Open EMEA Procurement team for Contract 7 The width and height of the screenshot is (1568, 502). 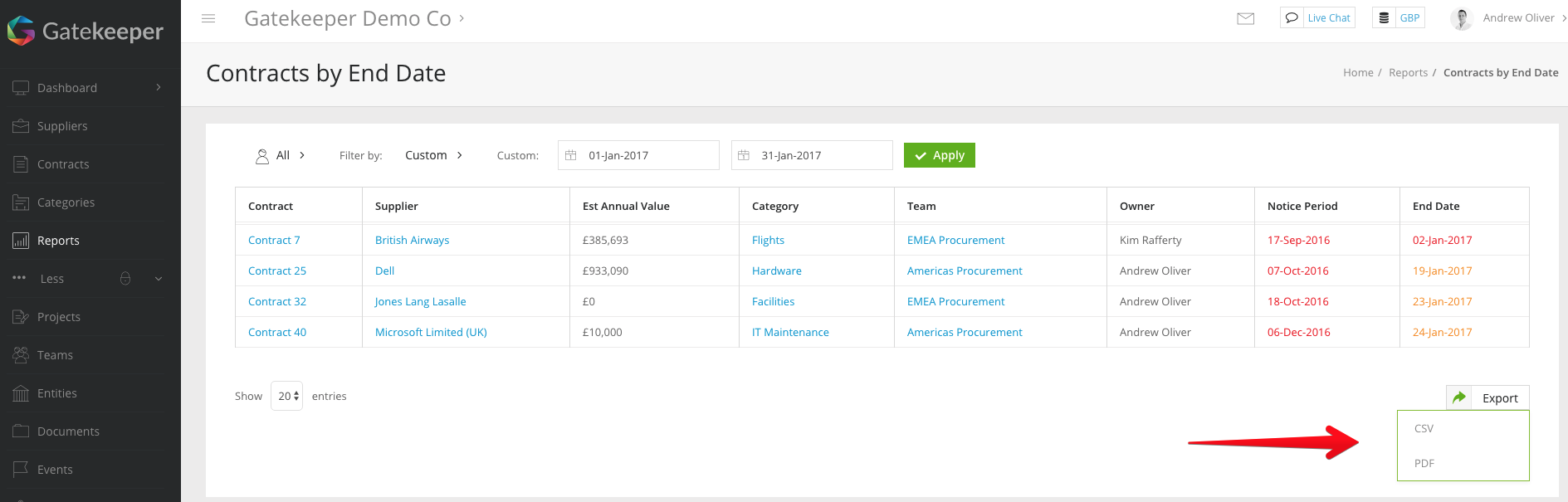pos(955,240)
